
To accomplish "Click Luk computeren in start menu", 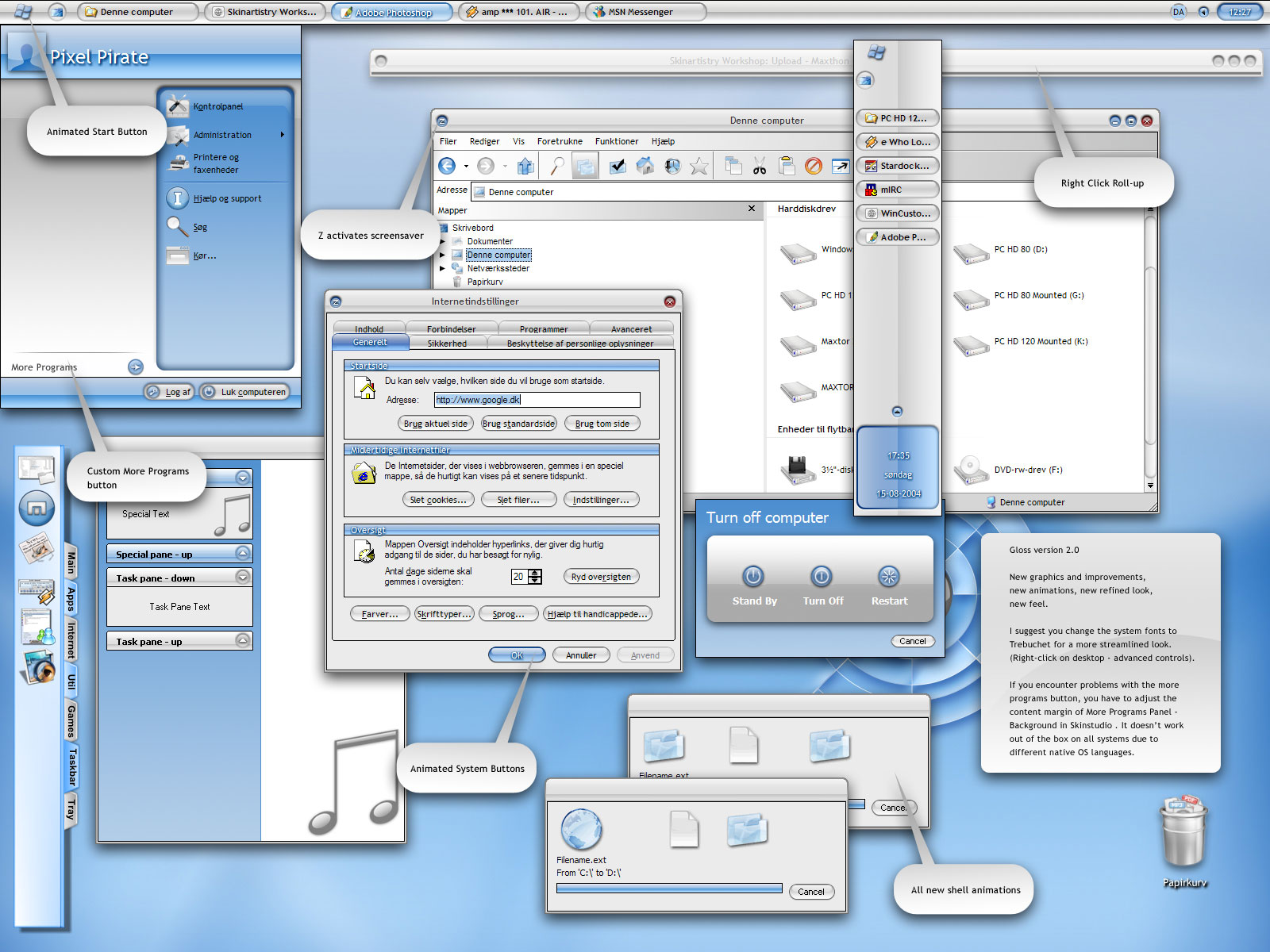I will point(244,391).
